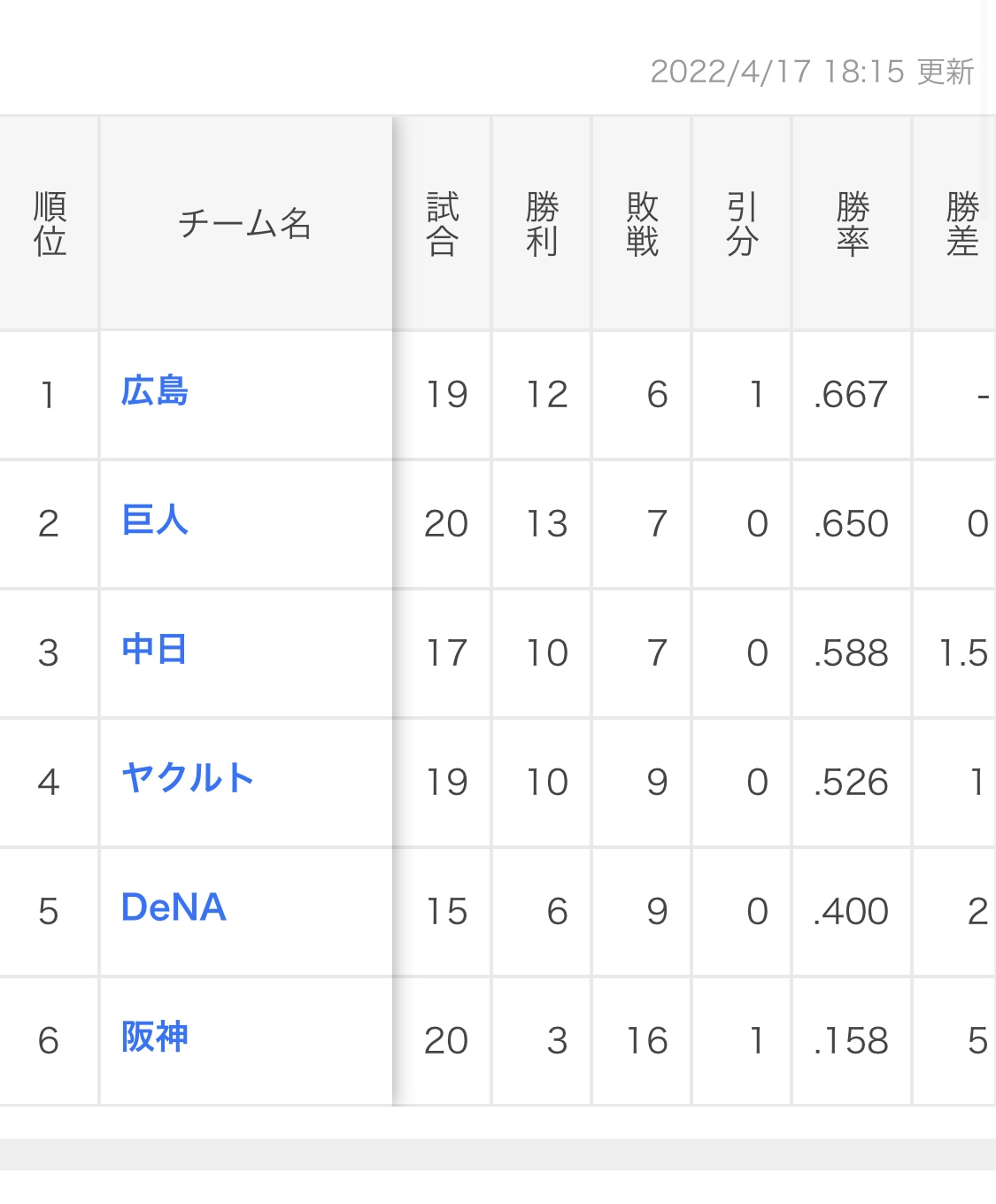Viewport: 996px width, 1204px height.
Task: Click 広島's .667 win rate cell
Action: 851,395
